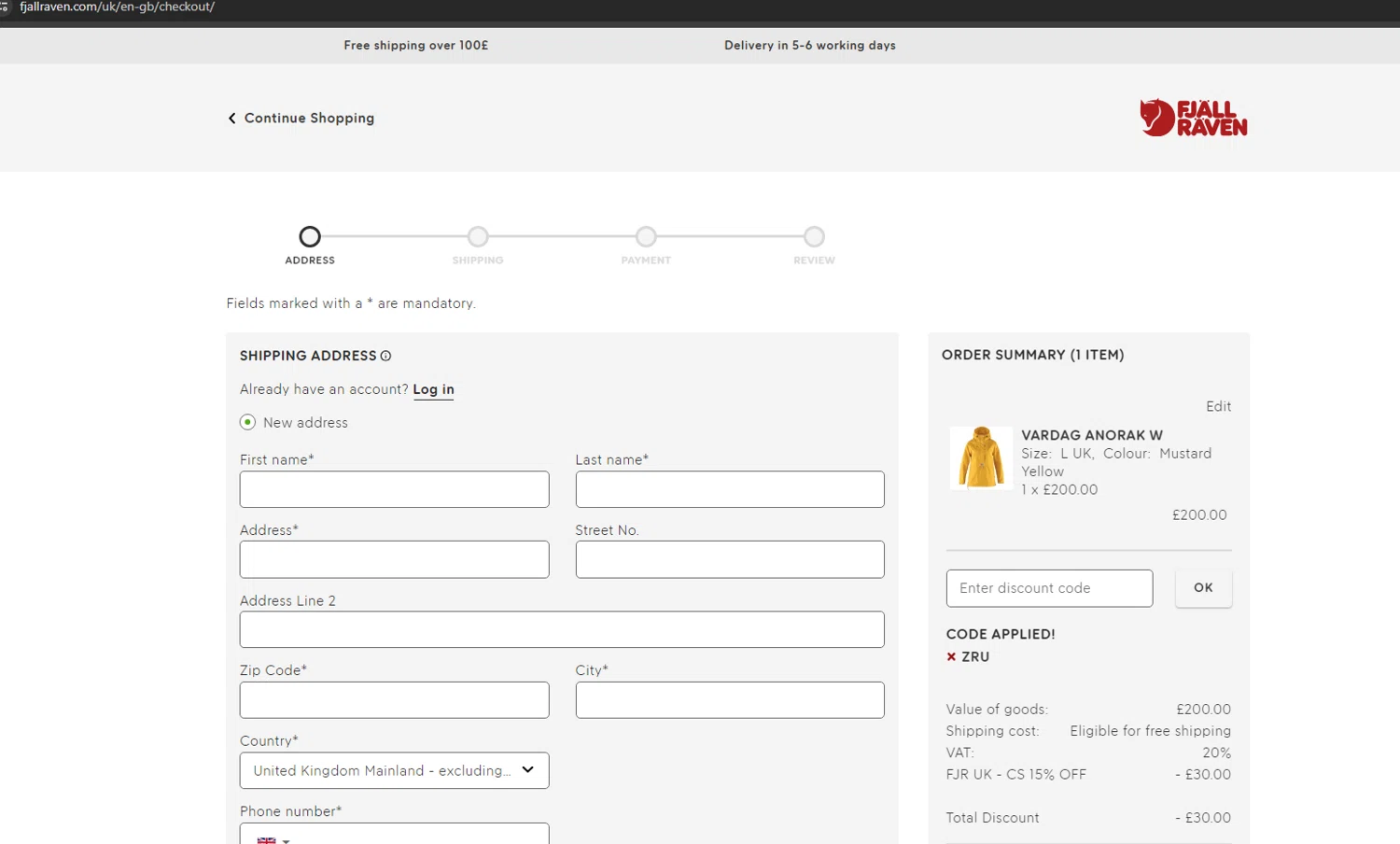
Task: Click the browser site info icon
Action: 5,7
